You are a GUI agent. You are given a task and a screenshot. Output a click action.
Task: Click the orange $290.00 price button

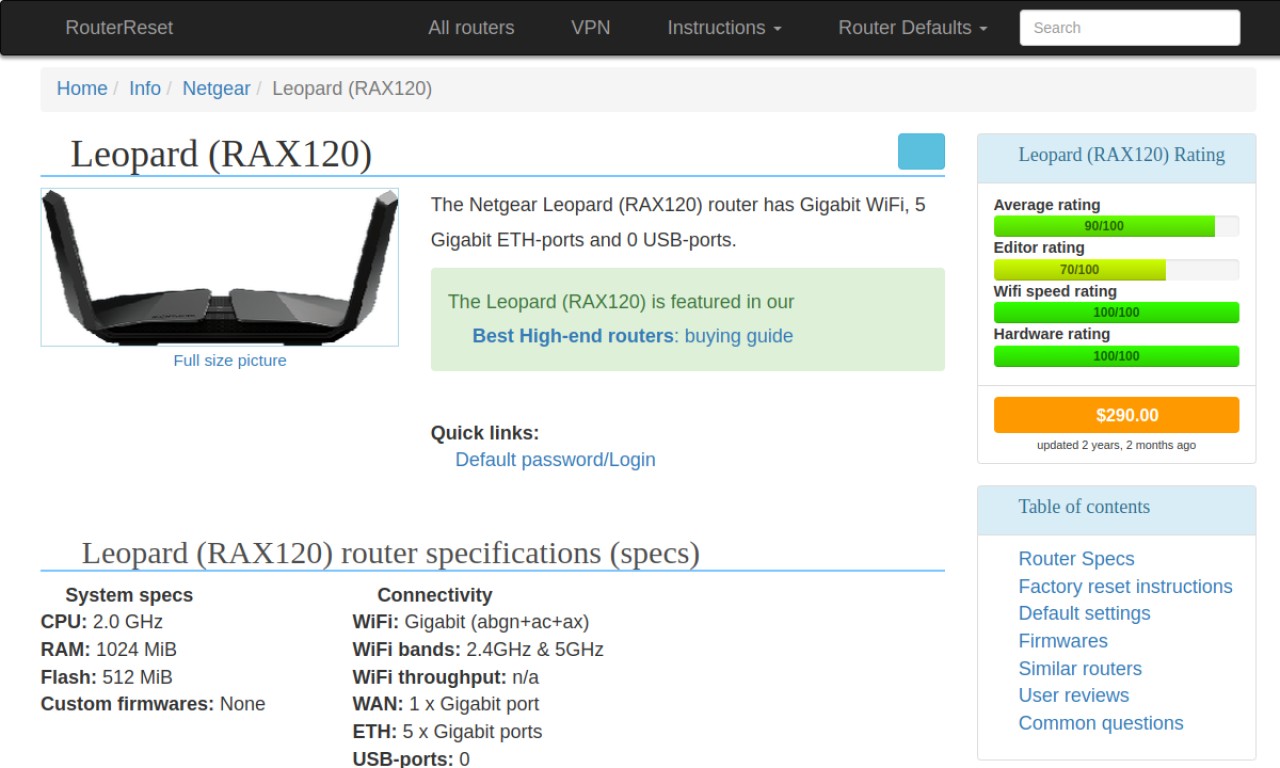pos(1116,415)
